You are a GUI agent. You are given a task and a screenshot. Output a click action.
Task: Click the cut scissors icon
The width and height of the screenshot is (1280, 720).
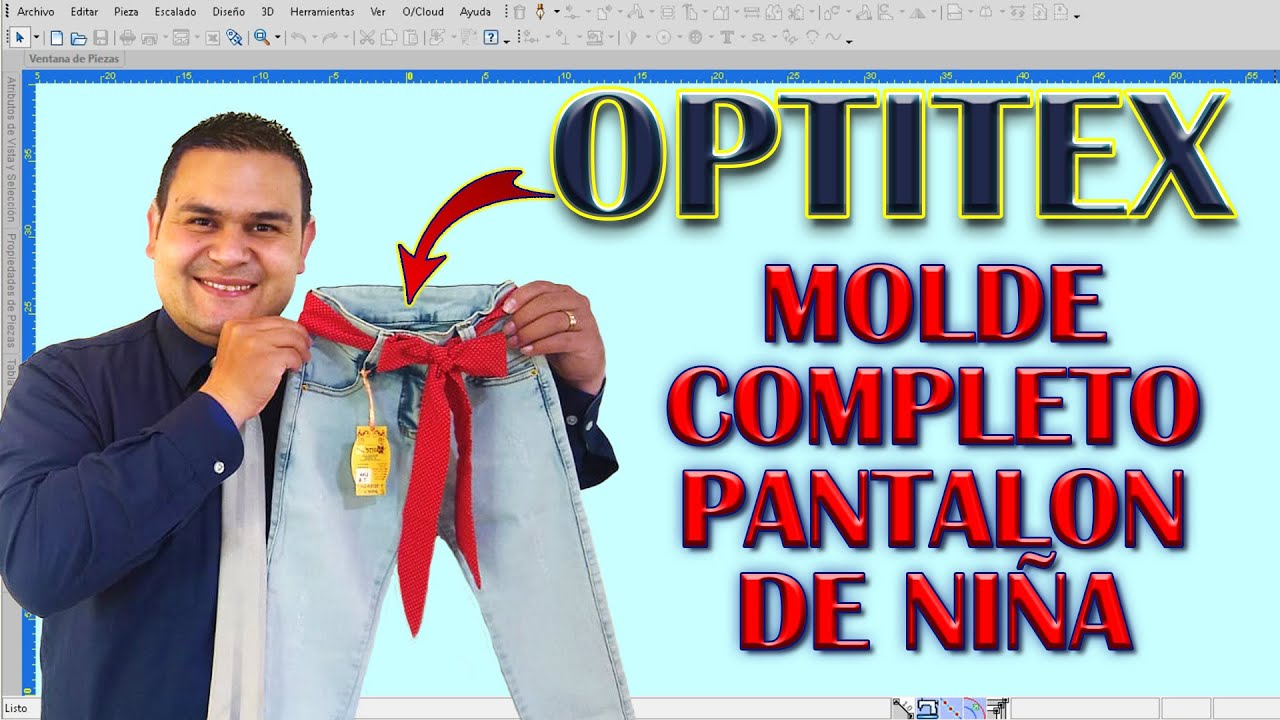367,37
